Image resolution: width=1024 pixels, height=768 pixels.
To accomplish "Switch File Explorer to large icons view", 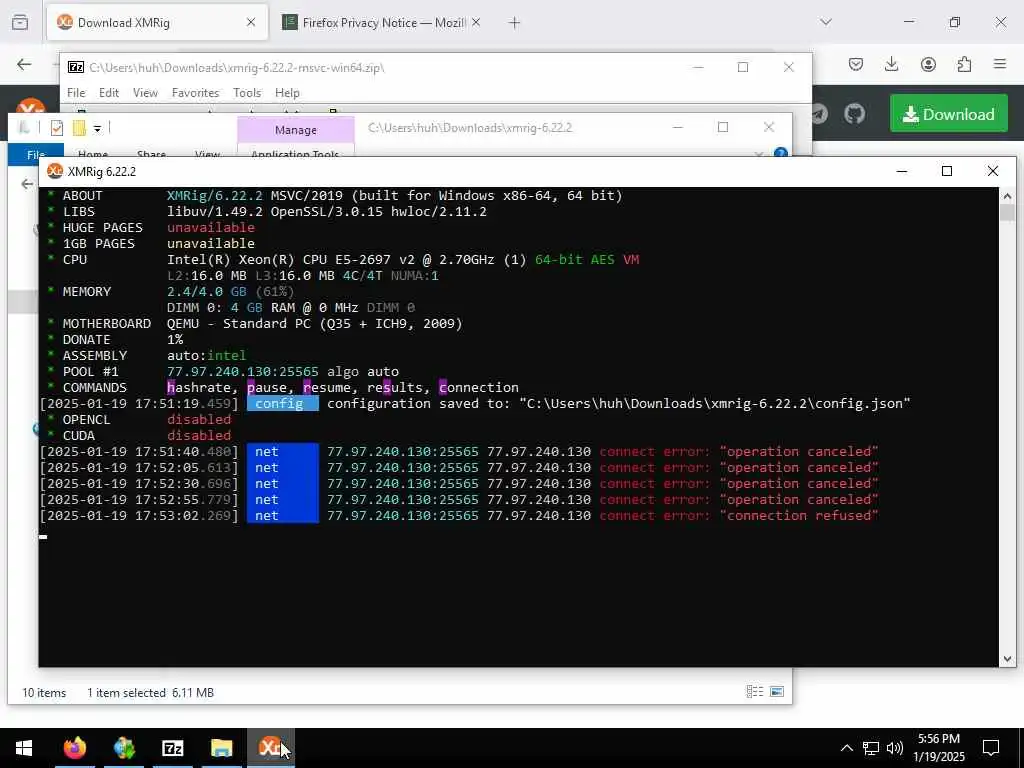I will pos(776,692).
